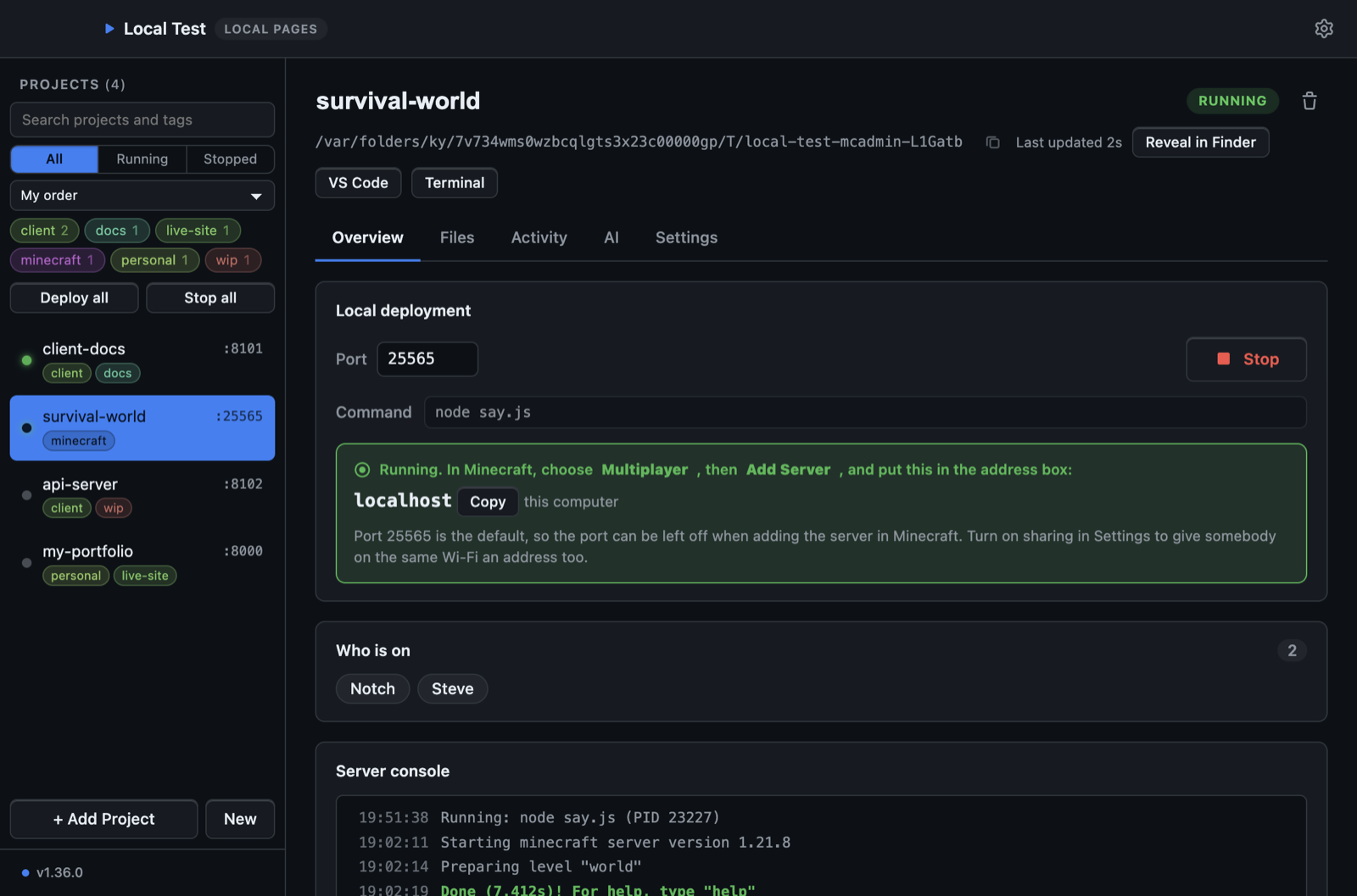Click the New button
The image size is (1357, 896).
[x=240, y=820]
